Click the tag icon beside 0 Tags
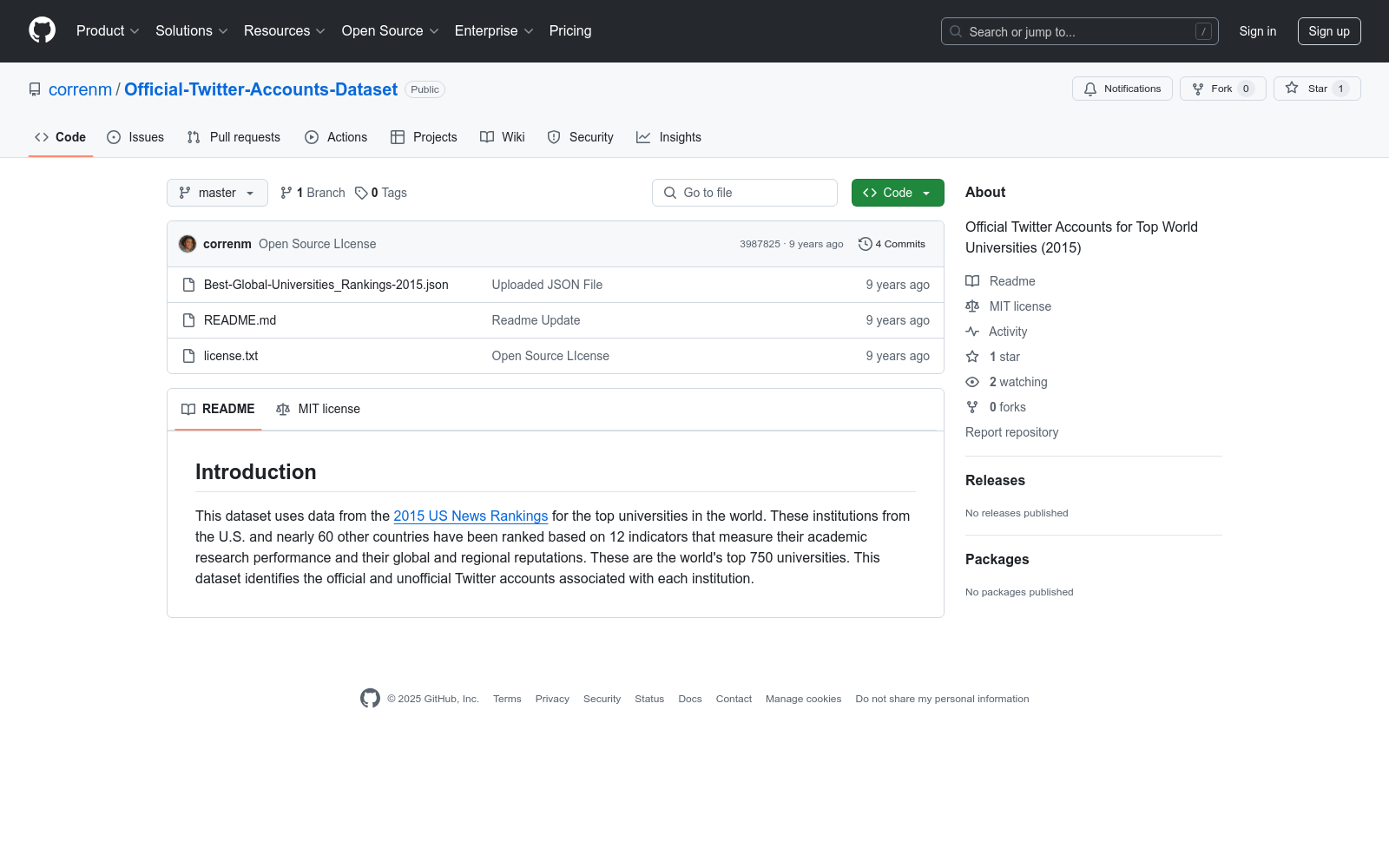This screenshot has width=1389, height=868. pyautogui.click(x=361, y=193)
